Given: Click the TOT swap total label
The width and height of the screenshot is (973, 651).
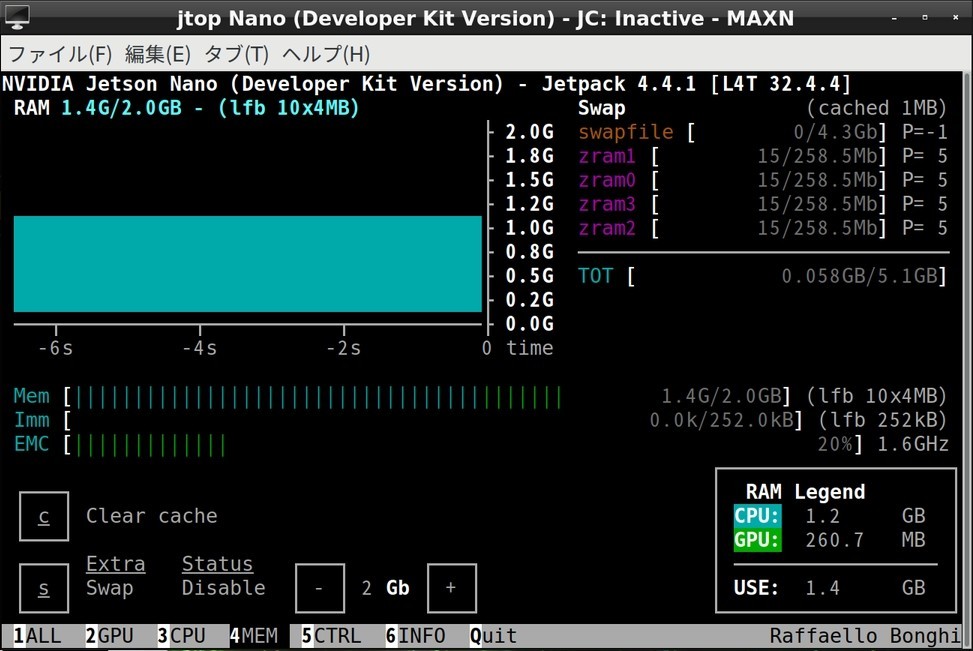Looking at the screenshot, I should point(596,276).
